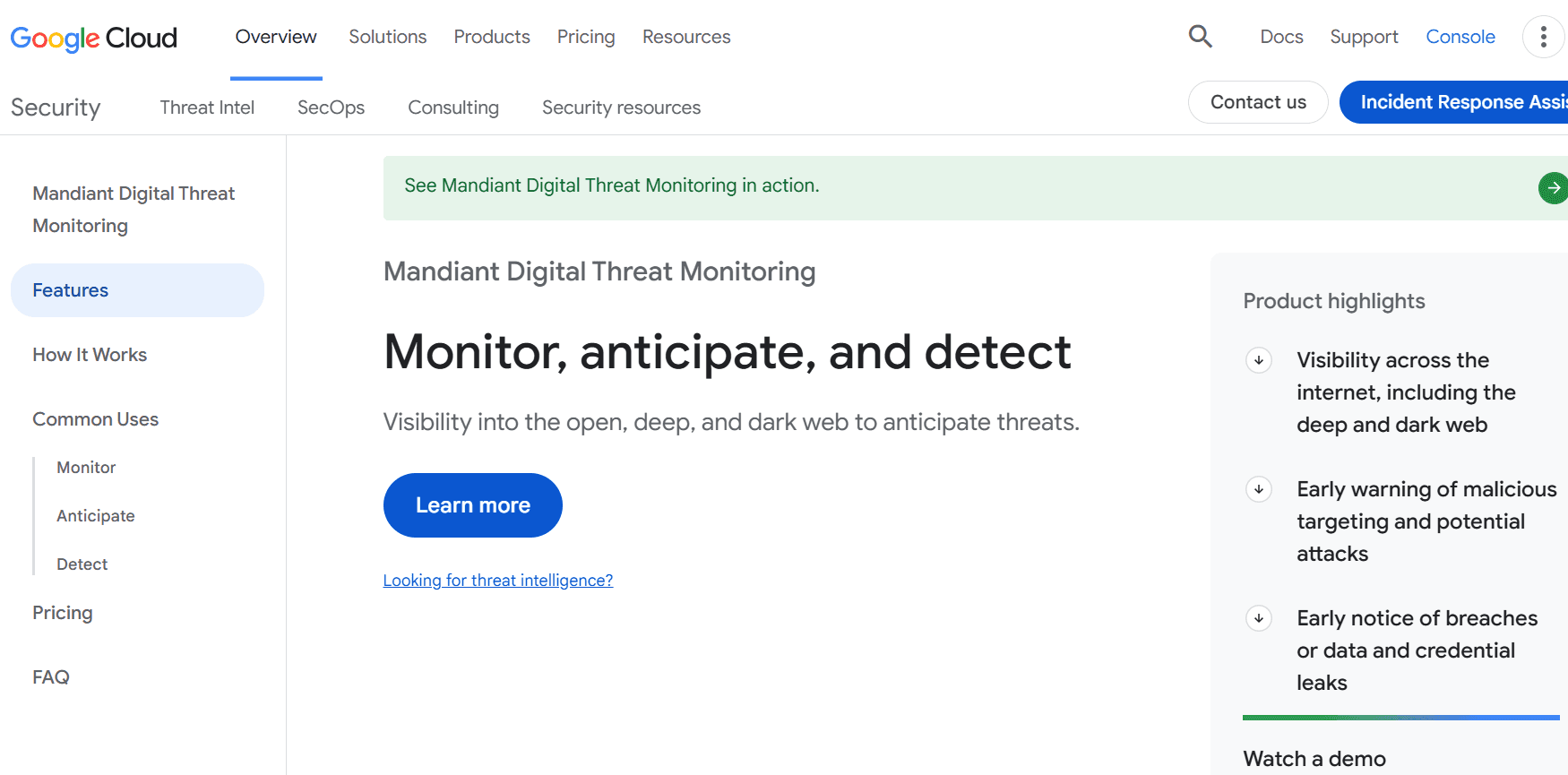The width and height of the screenshot is (1568, 775).
Task: Jump to FAQ in the sidebar
Action: click(51, 677)
